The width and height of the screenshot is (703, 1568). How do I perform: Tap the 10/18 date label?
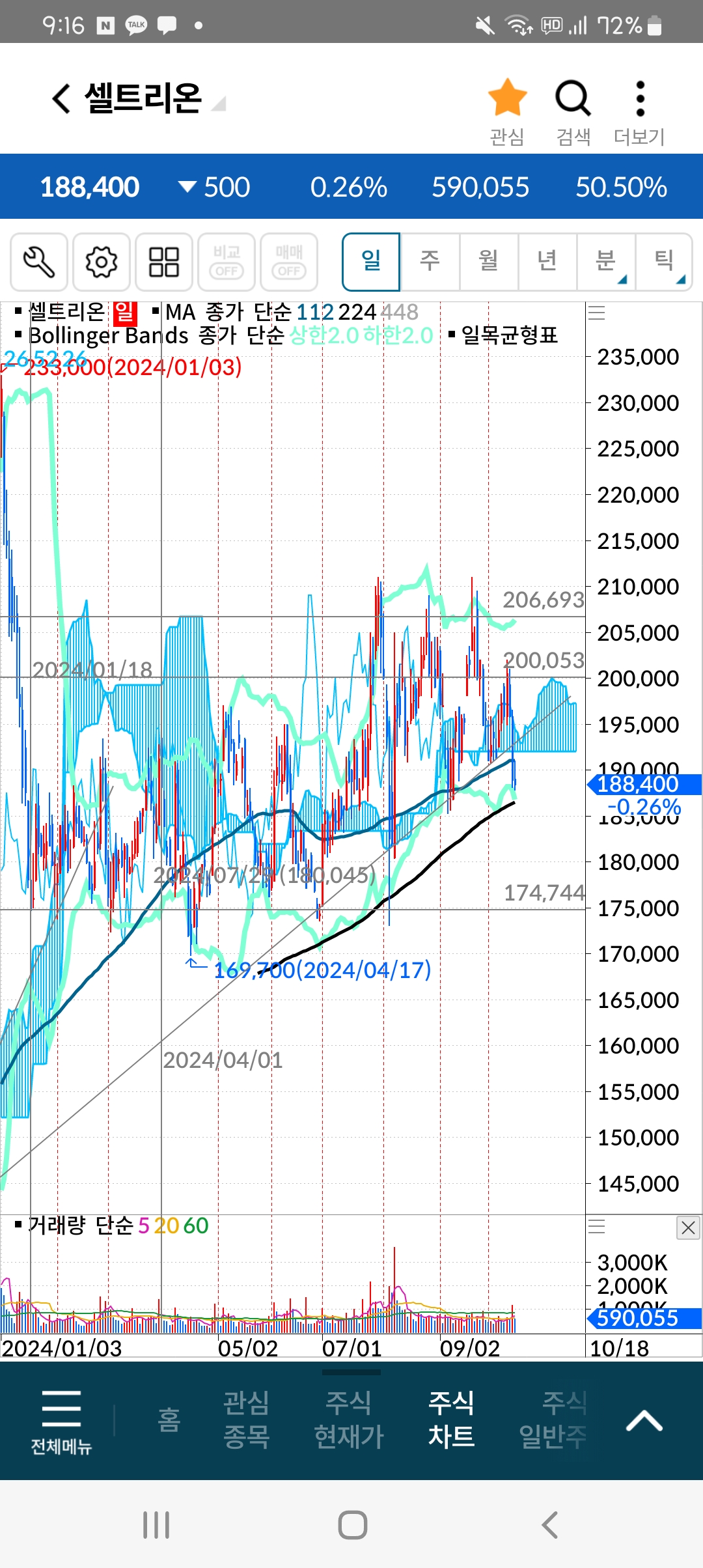[619, 1348]
